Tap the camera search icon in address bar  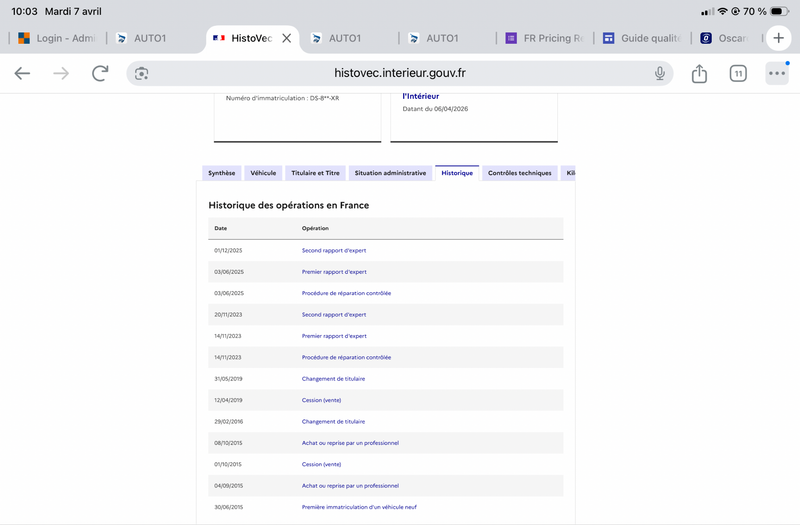click(x=141, y=73)
